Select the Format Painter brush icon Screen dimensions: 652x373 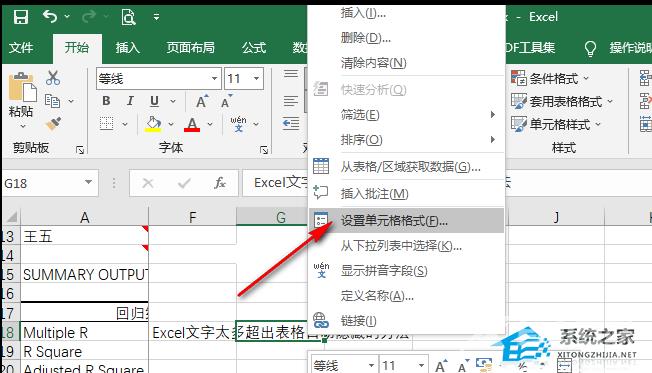[x=53, y=124]
